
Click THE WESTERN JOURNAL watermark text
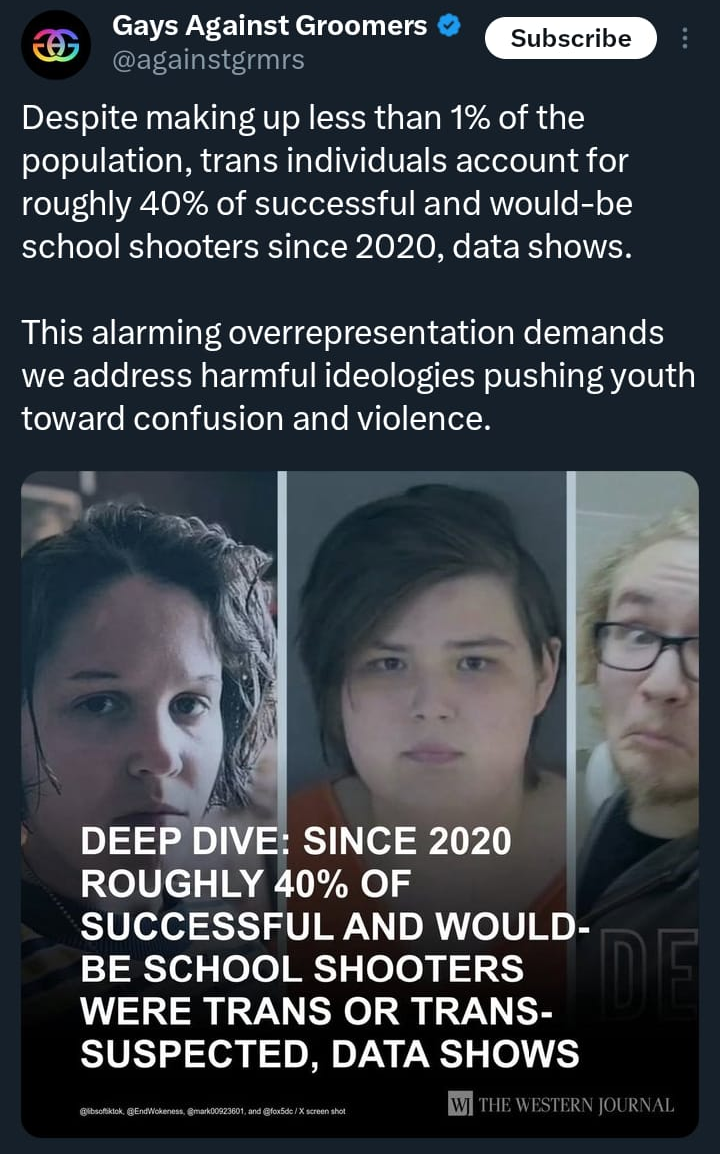coord(576,1105)
